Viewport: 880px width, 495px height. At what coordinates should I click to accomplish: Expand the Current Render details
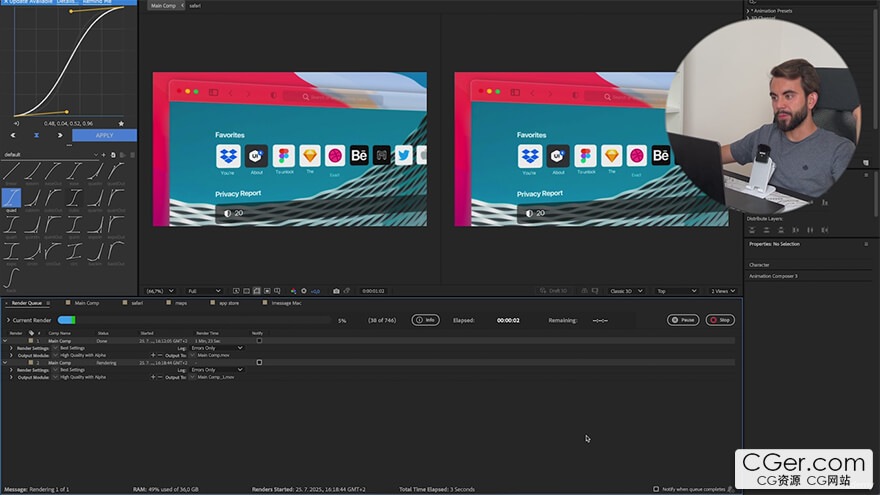tap(8, 320)
